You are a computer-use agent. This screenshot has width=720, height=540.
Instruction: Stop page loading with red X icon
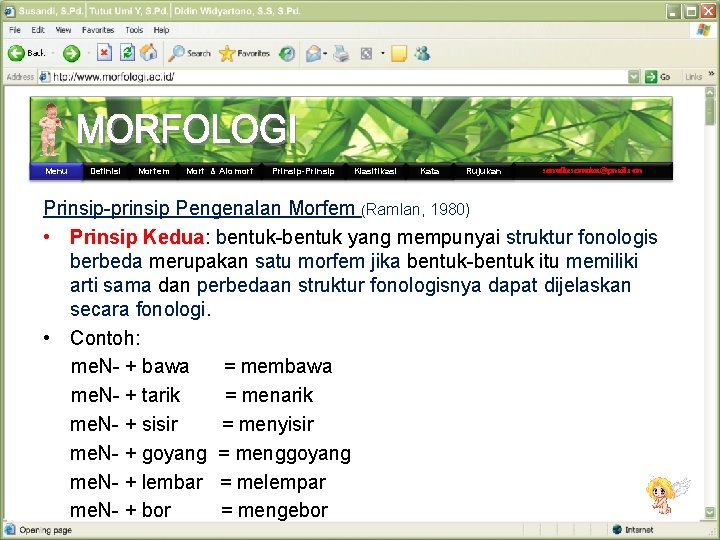[104, 53]
